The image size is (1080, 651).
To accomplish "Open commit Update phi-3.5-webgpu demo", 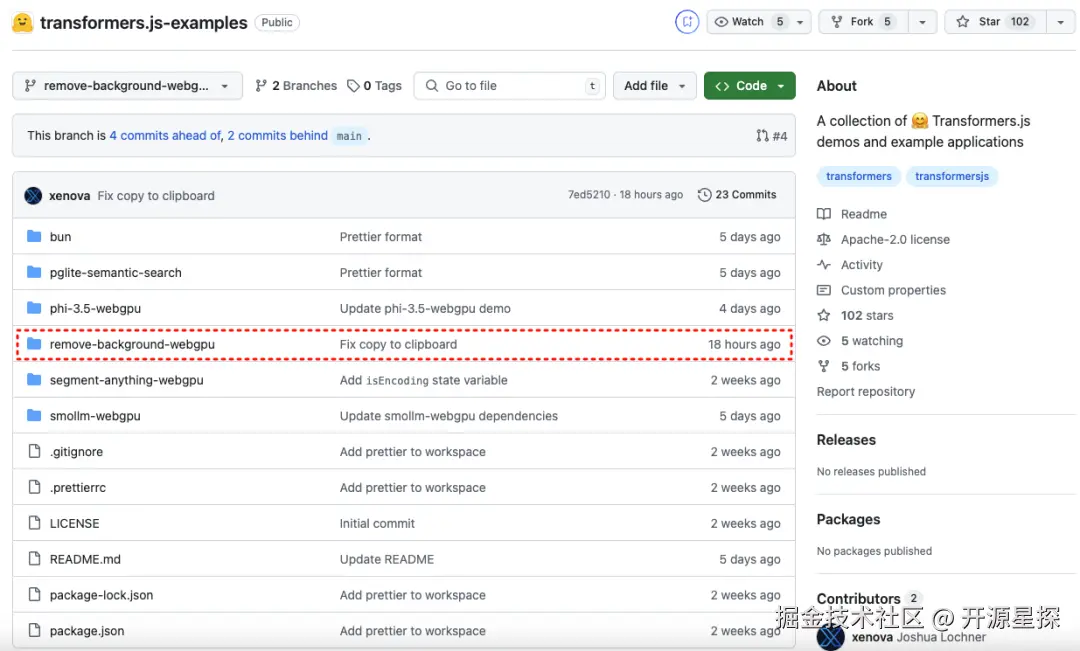I will coord(425,308).
